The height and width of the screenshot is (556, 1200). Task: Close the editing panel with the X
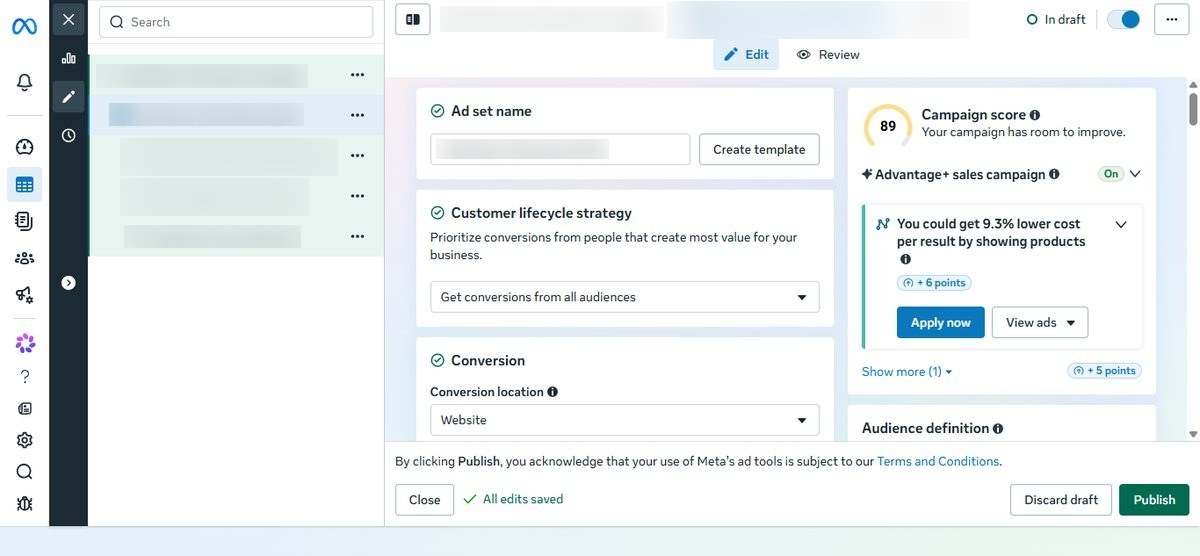point(68,19)
